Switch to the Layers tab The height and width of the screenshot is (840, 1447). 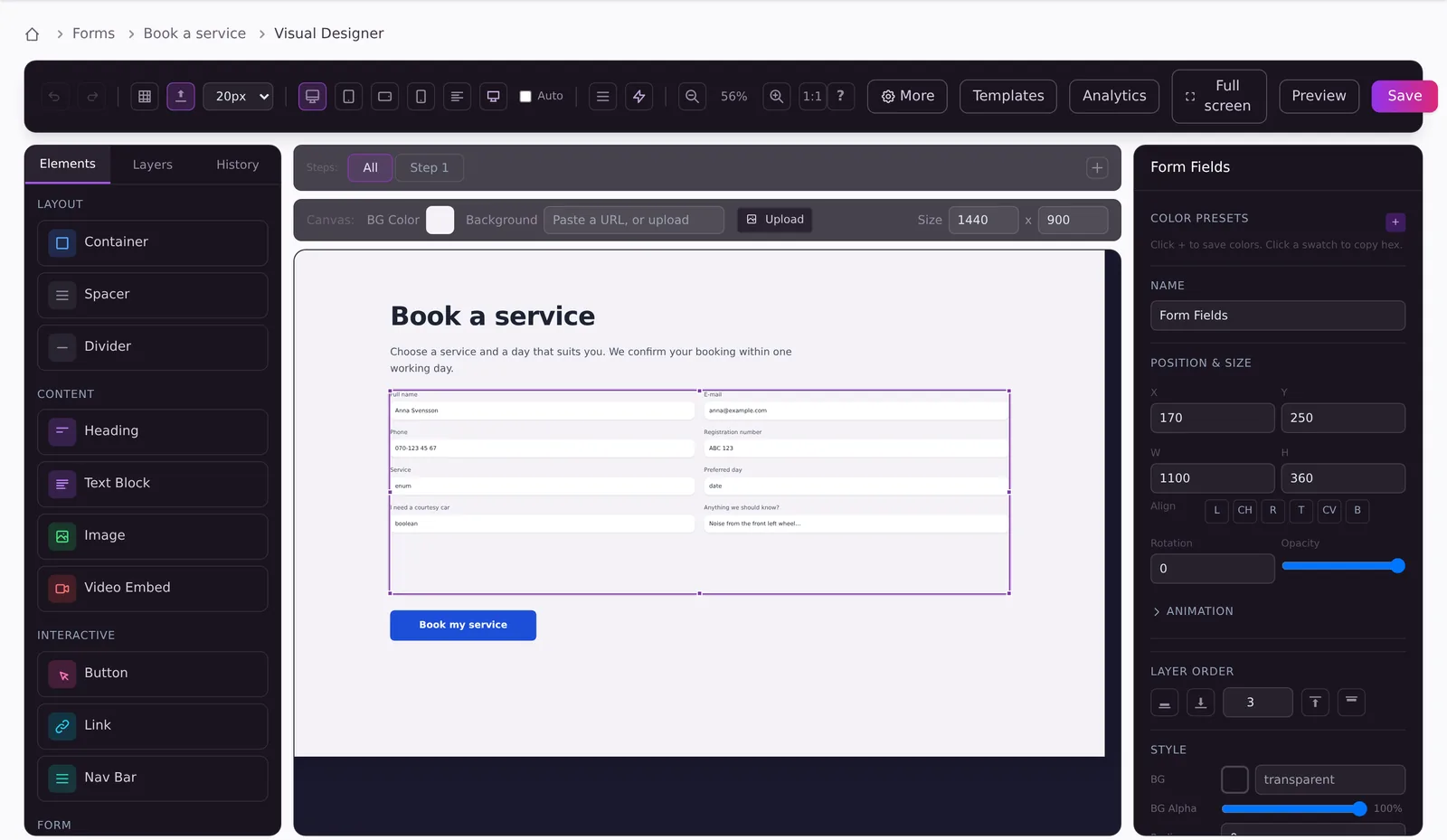[152, 165]
